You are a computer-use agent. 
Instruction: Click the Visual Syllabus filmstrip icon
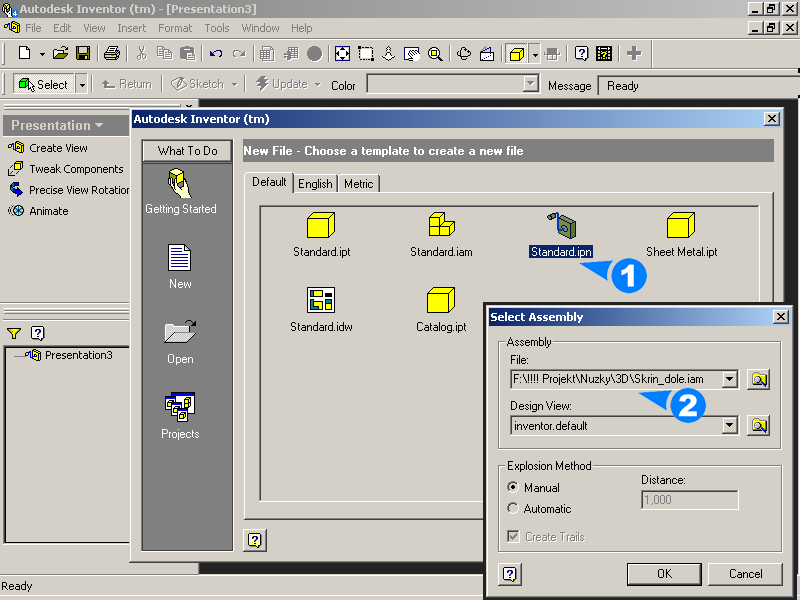(x=604, y=53)
